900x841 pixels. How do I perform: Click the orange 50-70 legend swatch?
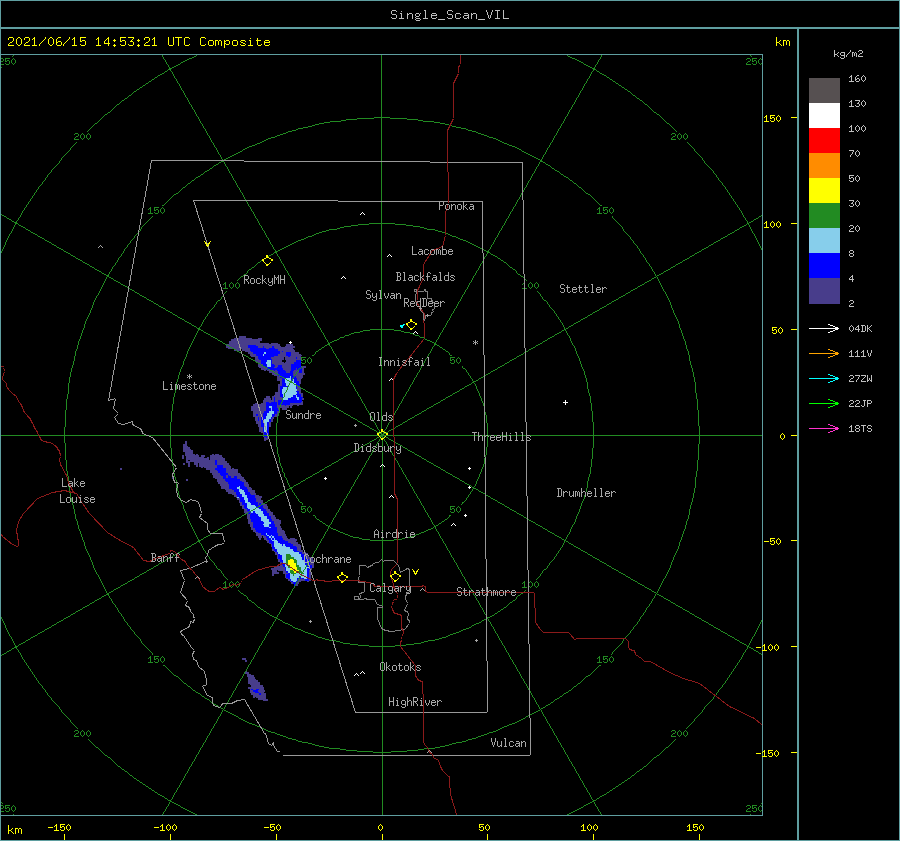(824, 165)
